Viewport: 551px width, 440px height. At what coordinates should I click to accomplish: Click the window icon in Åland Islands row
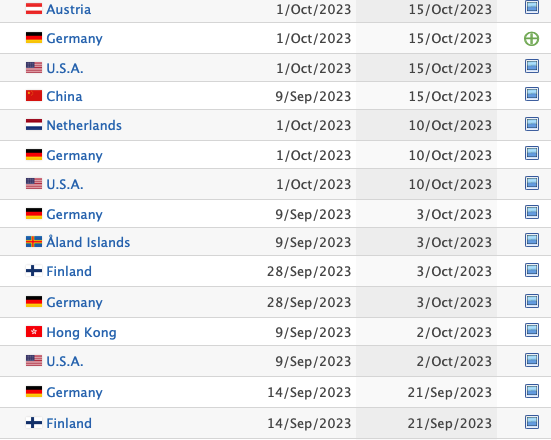click(532, 240)
